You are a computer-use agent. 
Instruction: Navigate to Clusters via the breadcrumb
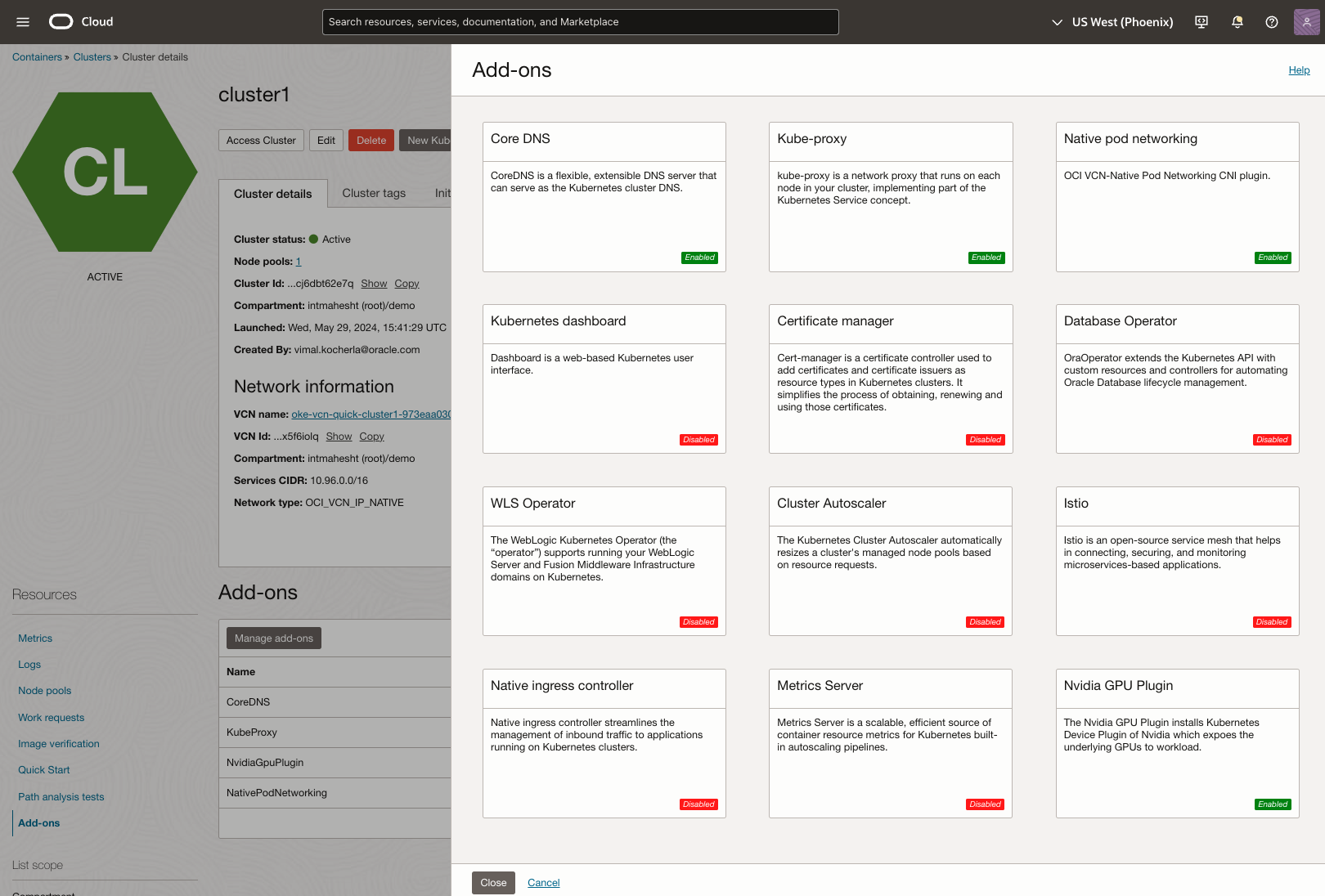tap(92, 56)
